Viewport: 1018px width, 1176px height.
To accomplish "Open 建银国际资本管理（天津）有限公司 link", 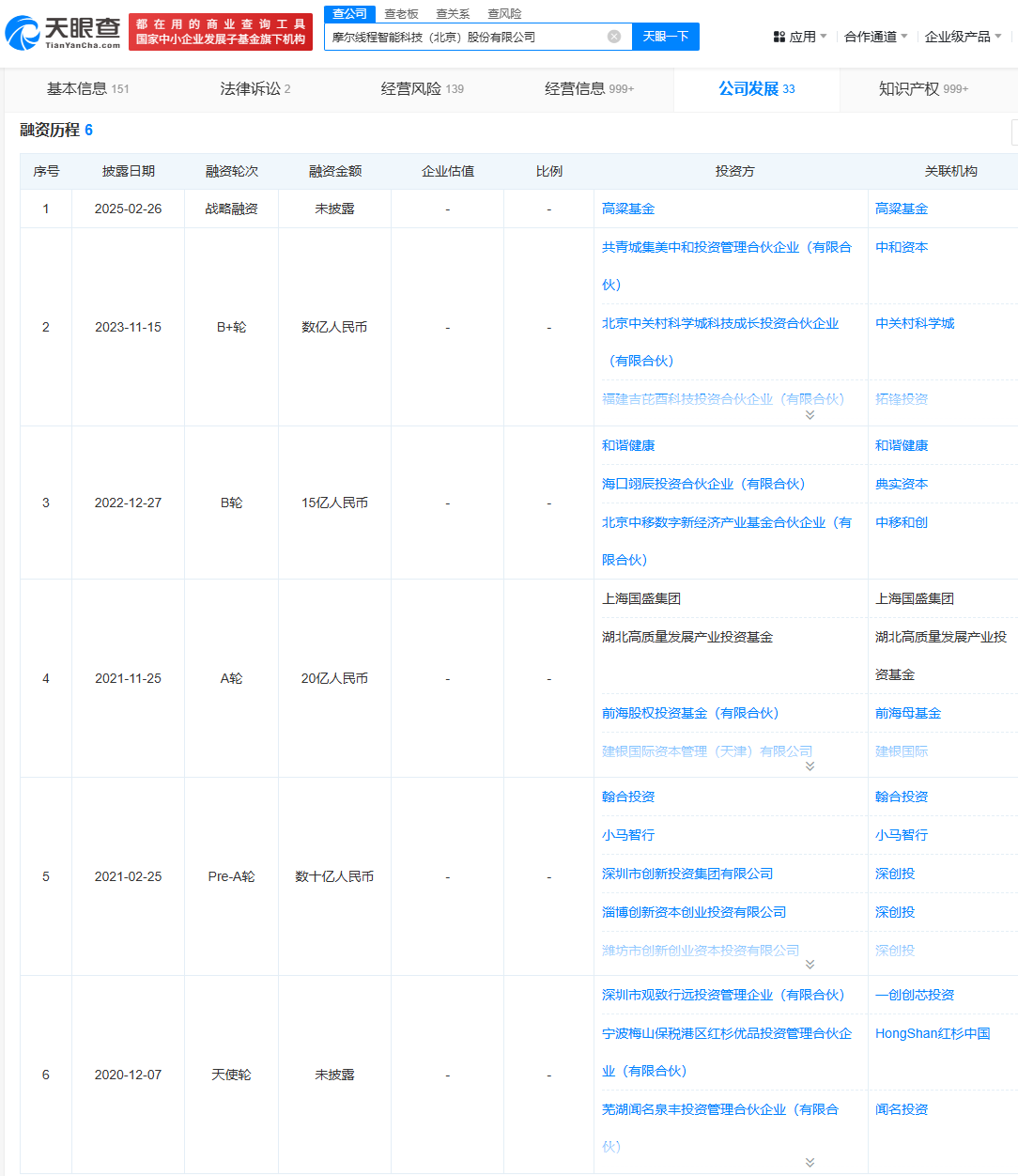I will click(707, 751).
